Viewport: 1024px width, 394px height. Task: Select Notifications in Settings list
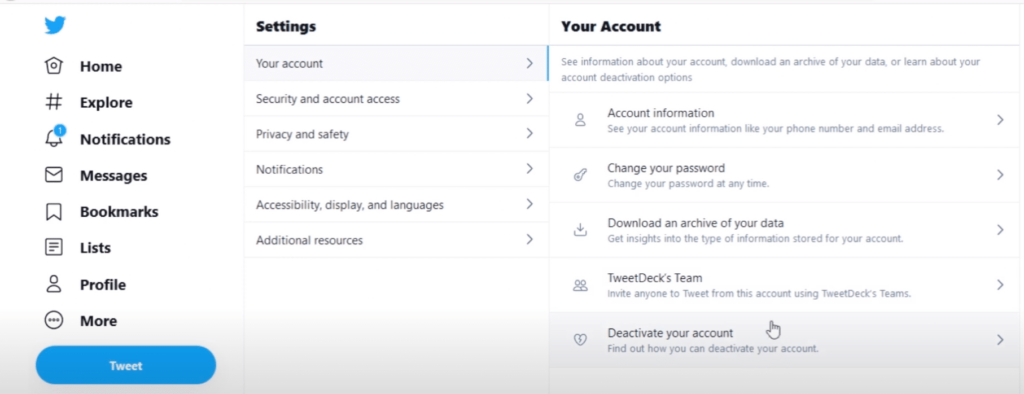pyautogui.click(x=289, y=169)
